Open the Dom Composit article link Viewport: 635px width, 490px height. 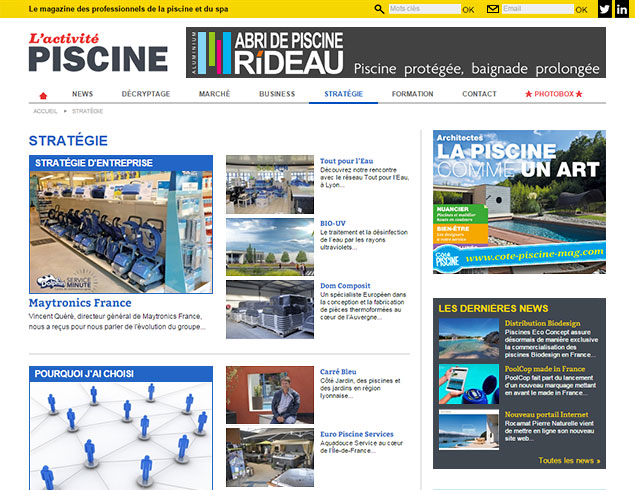(x=345, y=285)
